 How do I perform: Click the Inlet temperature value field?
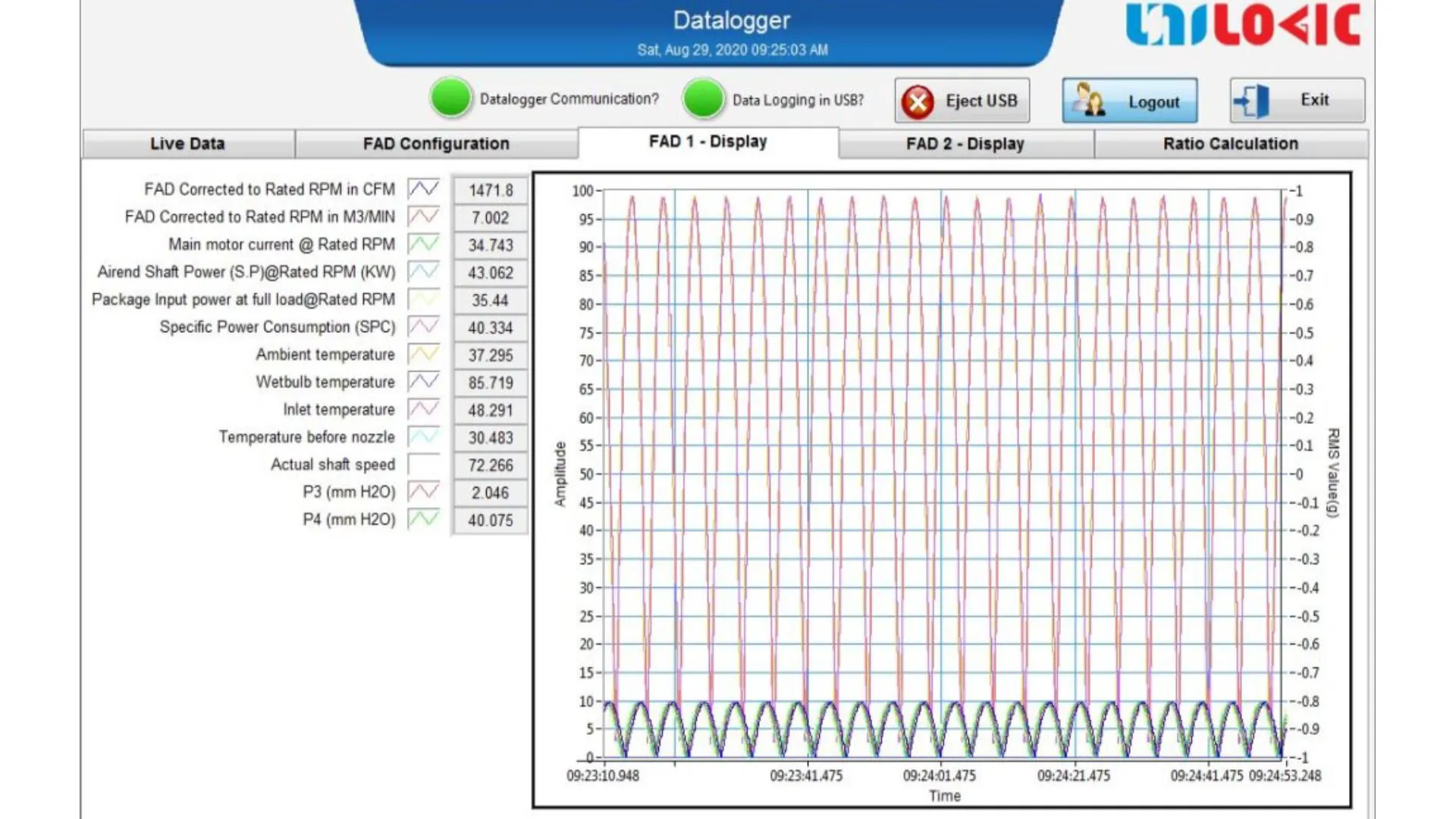pos(490,410)
